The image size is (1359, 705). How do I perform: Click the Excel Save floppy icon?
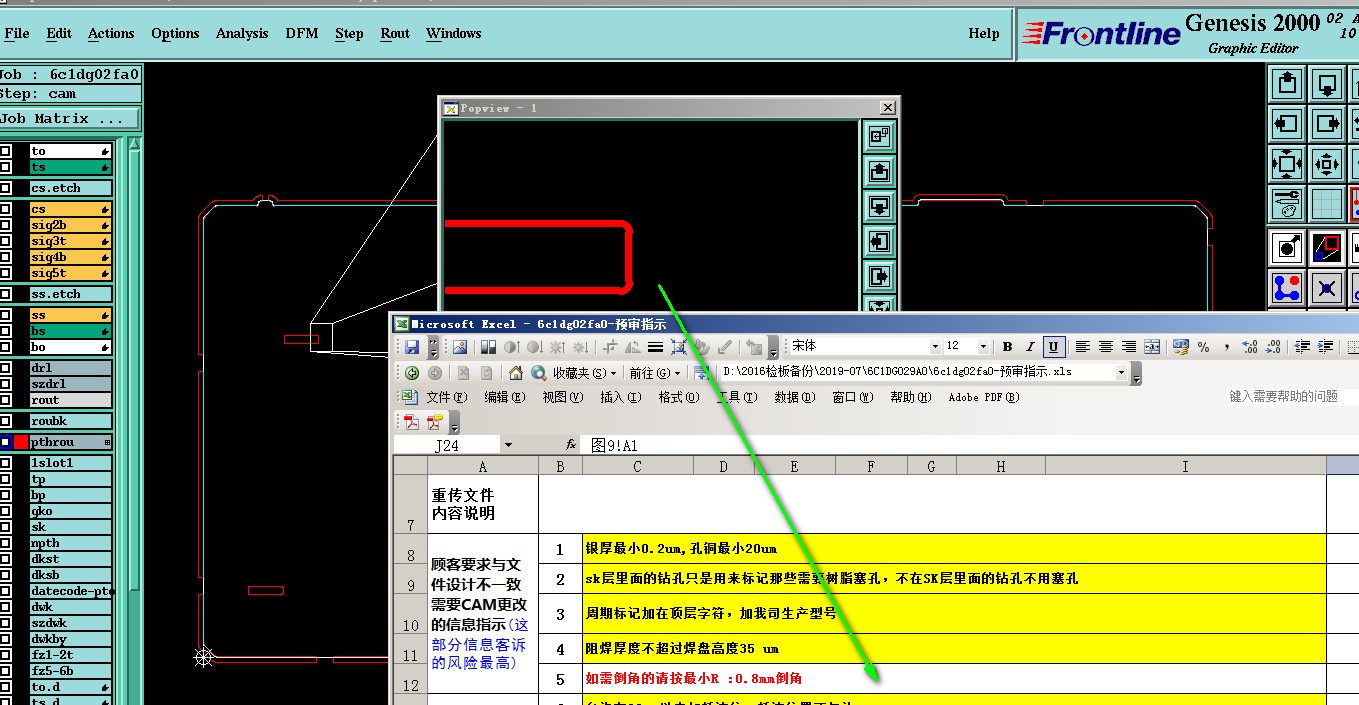pyautogui.click(x=412, y=347)
